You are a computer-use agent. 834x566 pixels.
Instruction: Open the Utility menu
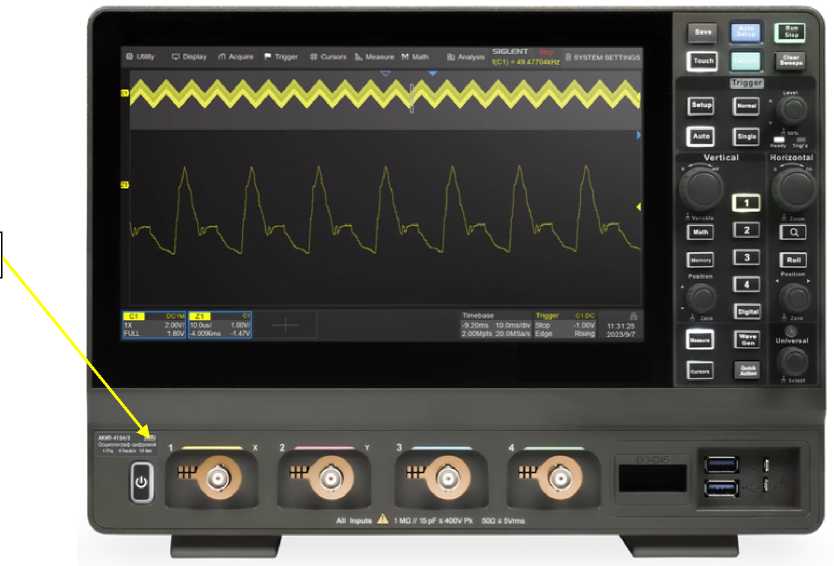pyautogui.click(x=141, y=57)
